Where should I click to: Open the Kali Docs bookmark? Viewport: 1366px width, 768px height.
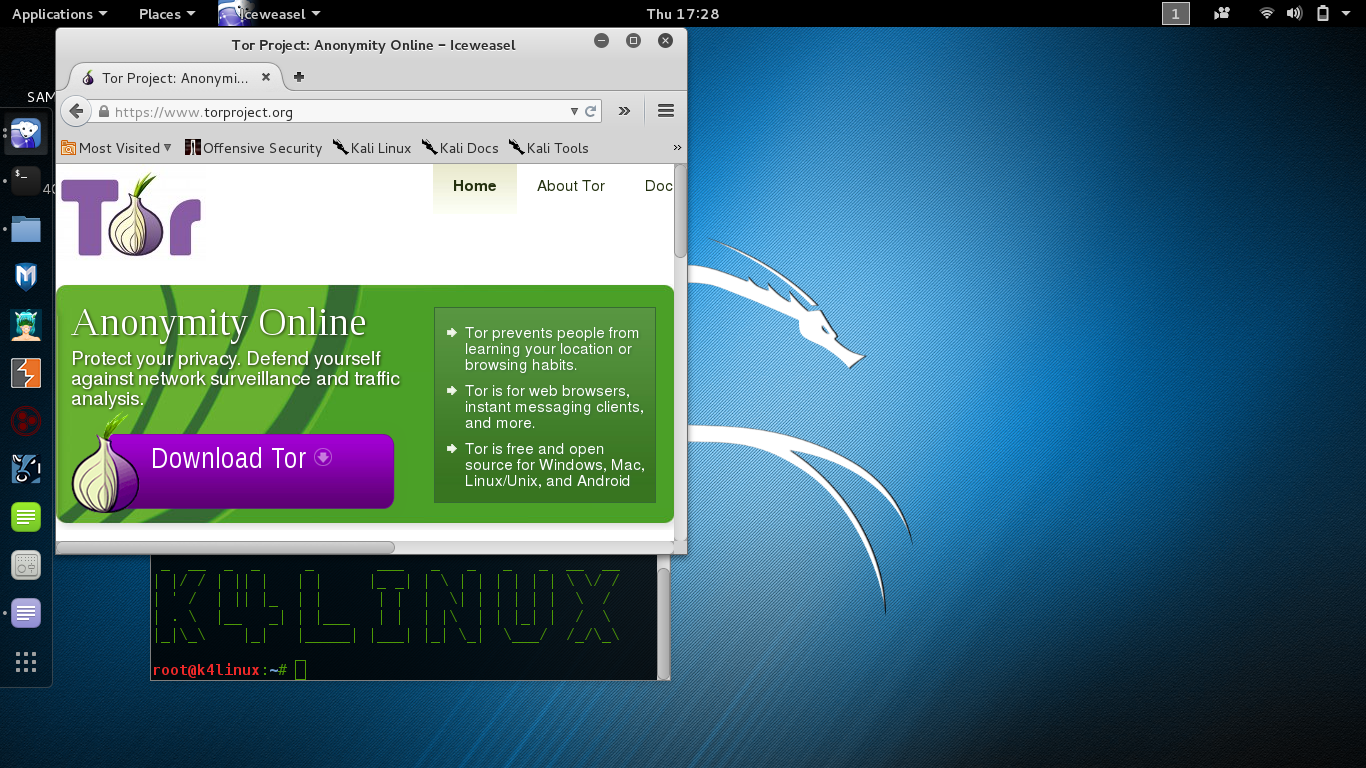[460, 148]
